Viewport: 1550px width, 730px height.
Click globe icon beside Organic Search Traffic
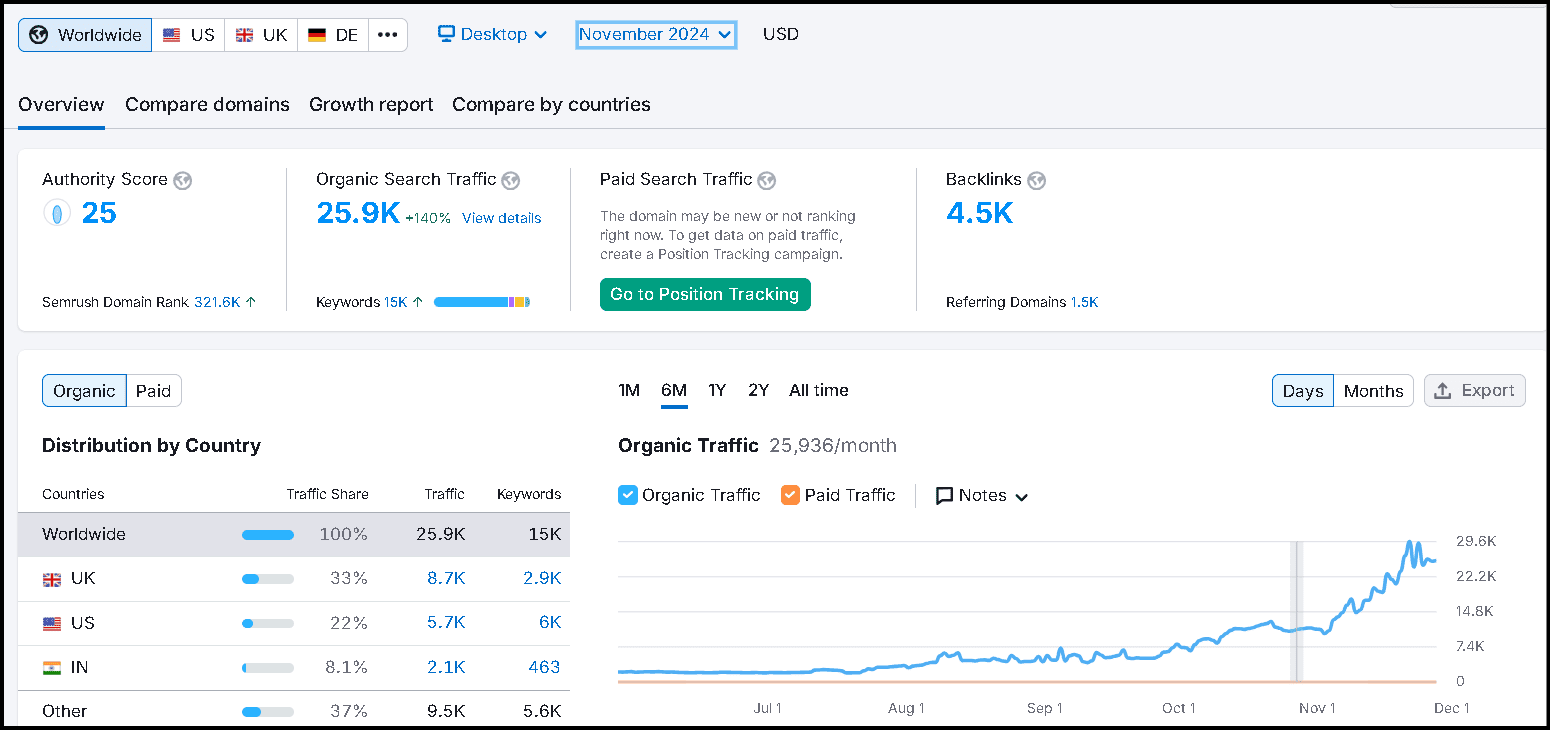point(511,180)
